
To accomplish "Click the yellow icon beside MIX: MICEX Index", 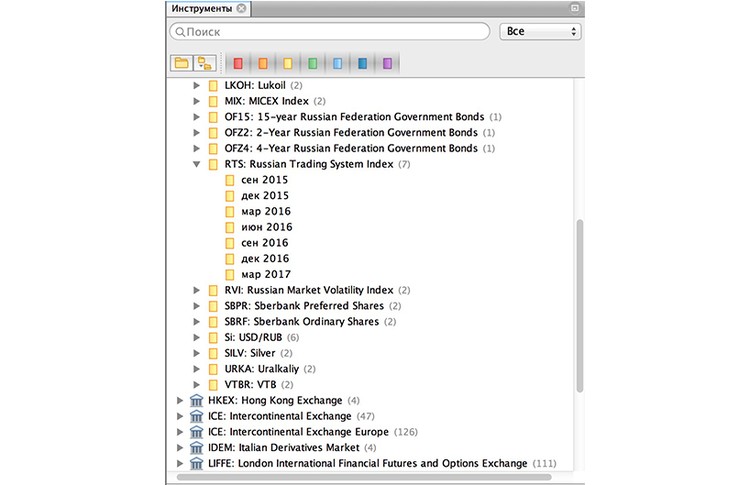I will point(213,101).
